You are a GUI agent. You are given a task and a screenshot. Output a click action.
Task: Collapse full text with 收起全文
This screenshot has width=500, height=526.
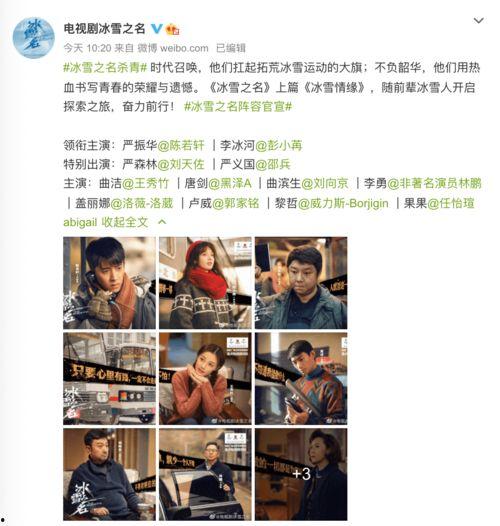tap(125, 222)
